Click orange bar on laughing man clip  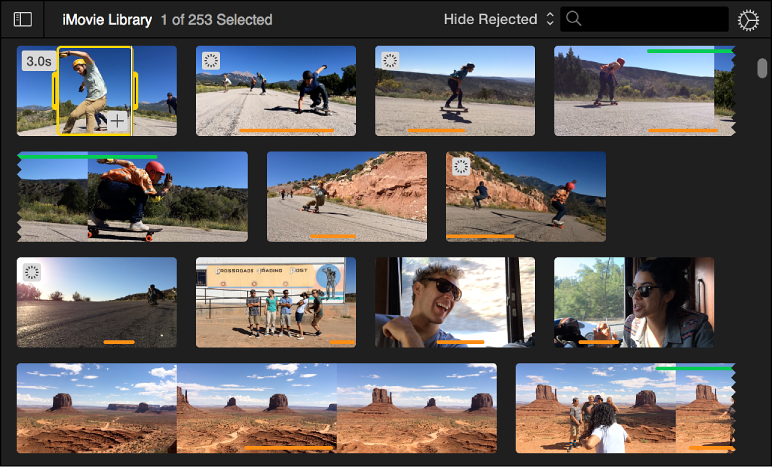click(460, 342)
